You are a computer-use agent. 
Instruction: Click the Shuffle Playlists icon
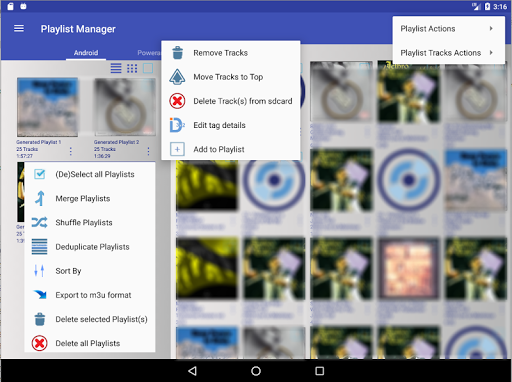tap(39, 222)
